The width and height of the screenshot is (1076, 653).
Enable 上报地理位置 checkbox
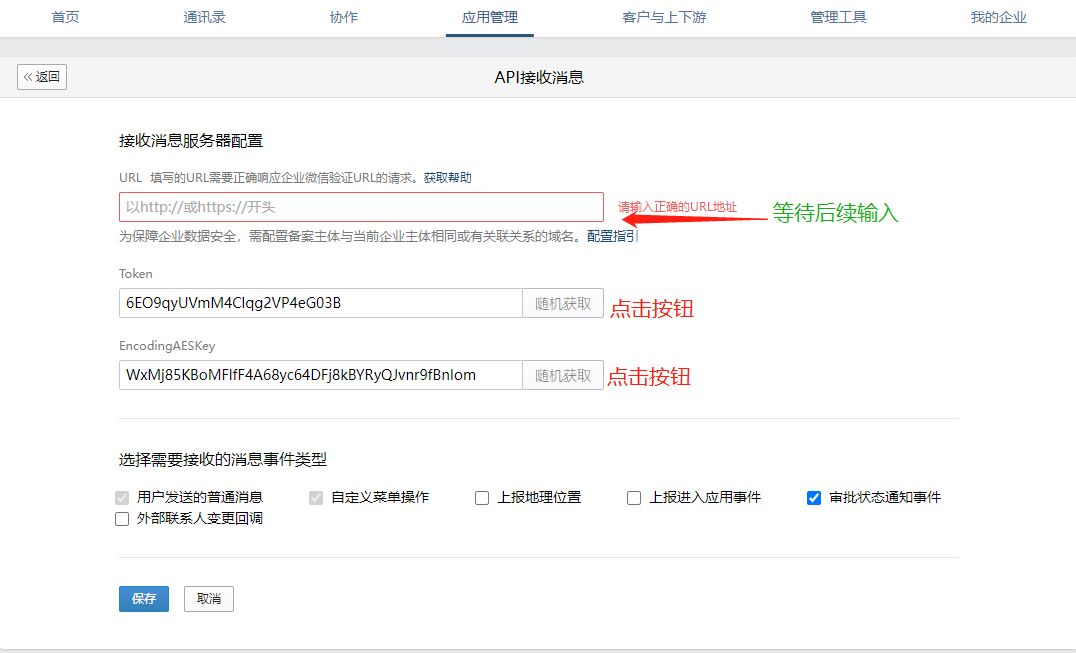482,498
